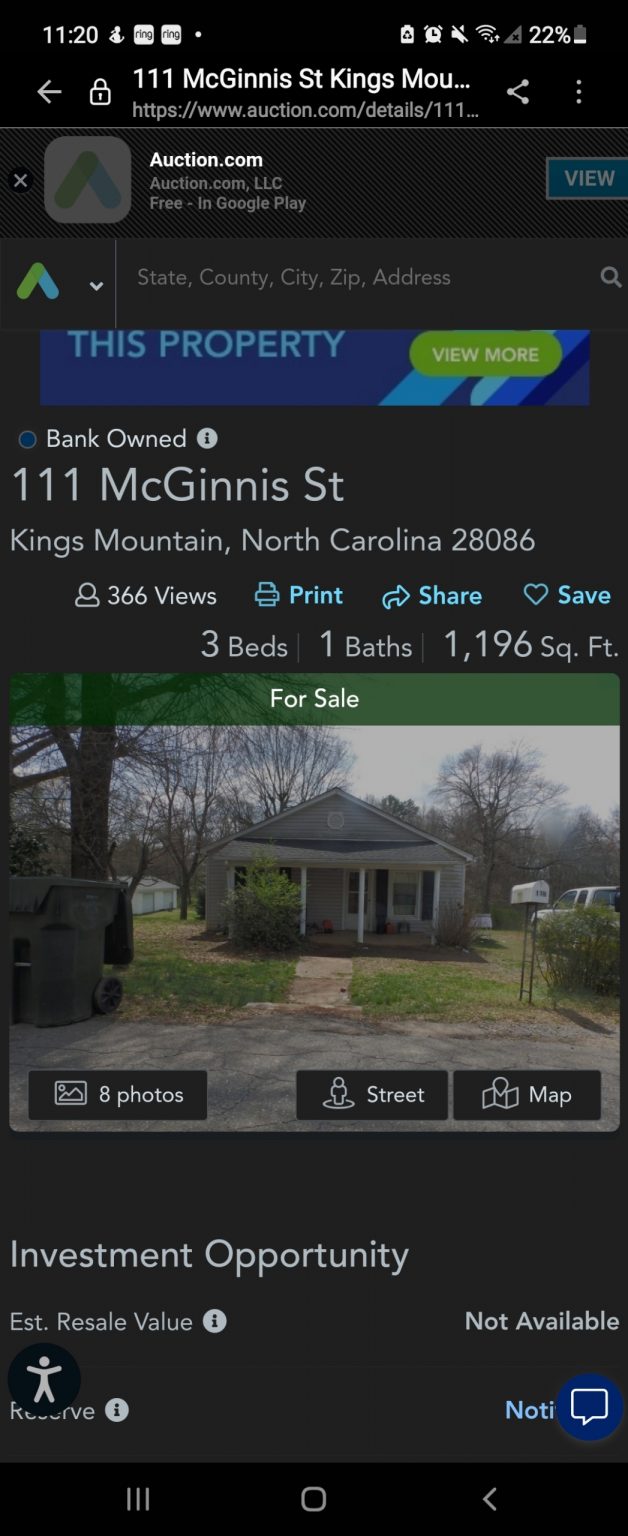Share the 111 McGinnis St listing
The width and height of the screenshot is (628, 1536).
[432, 596]
